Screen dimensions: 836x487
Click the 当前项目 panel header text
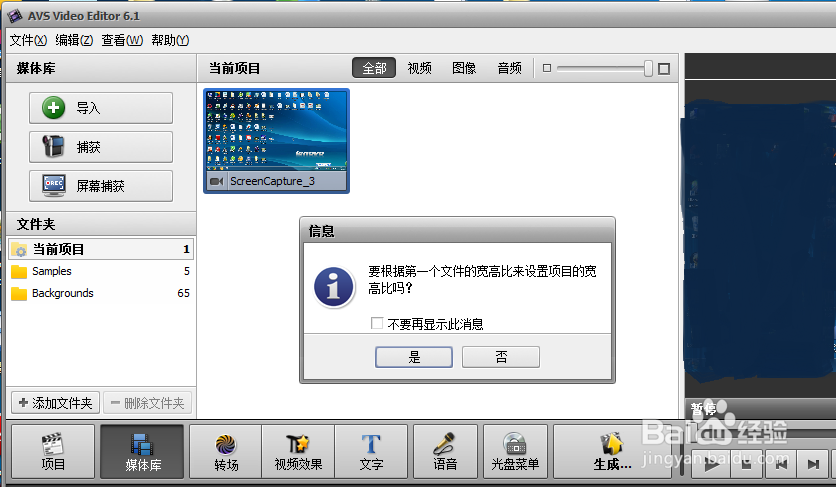[234, 68]
